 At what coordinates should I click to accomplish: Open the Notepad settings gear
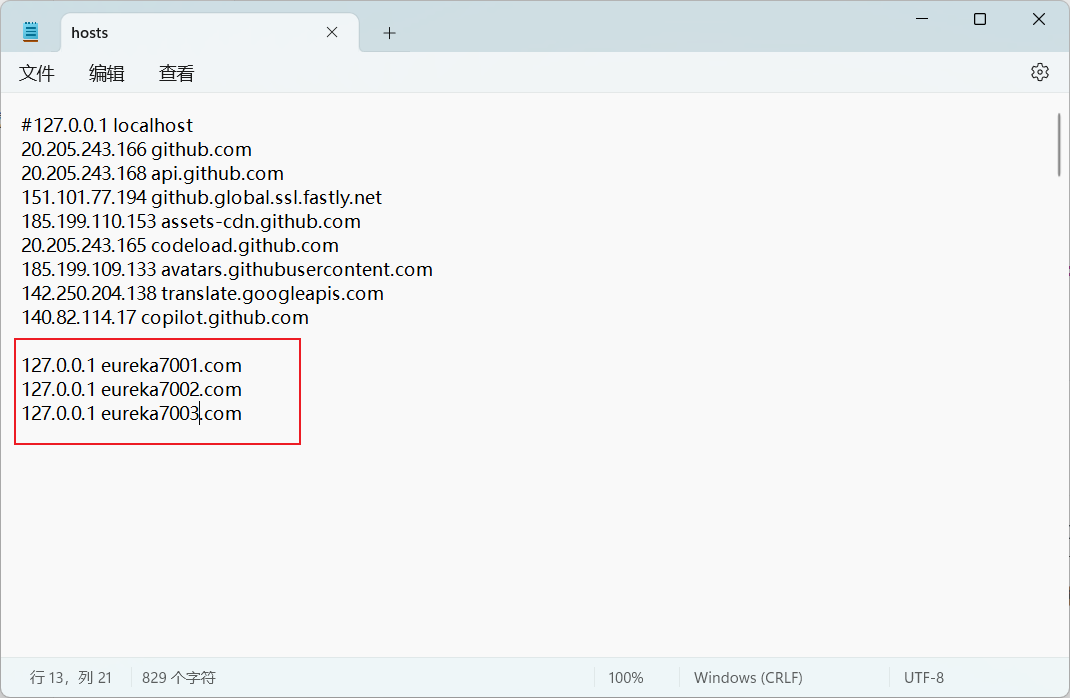[x=1040, y=72]
